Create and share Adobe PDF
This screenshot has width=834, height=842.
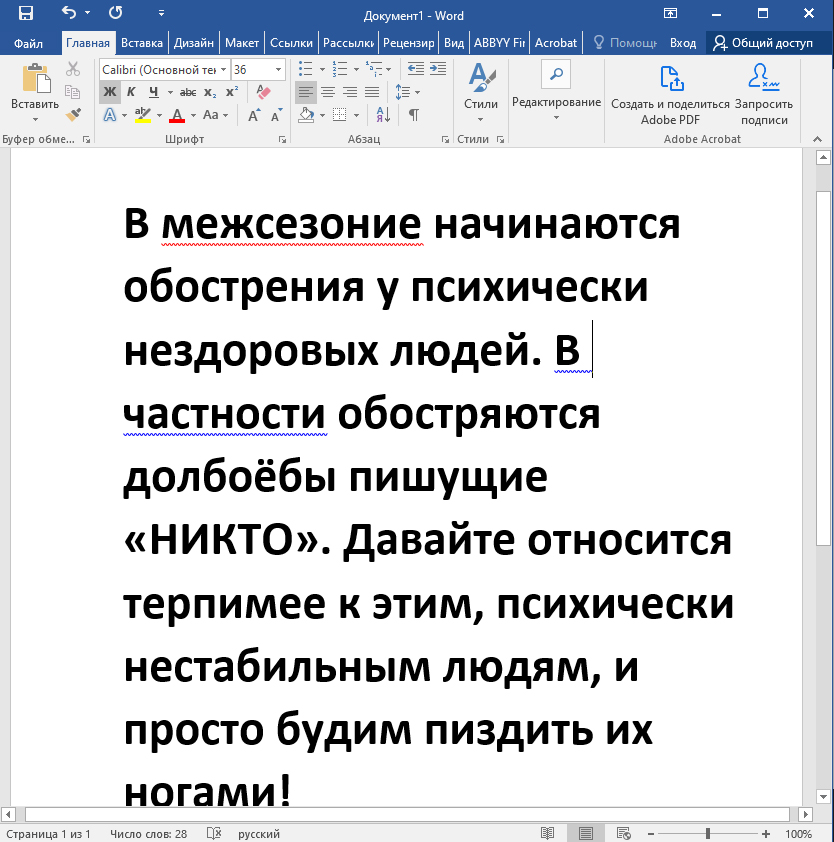click(670, 95)
